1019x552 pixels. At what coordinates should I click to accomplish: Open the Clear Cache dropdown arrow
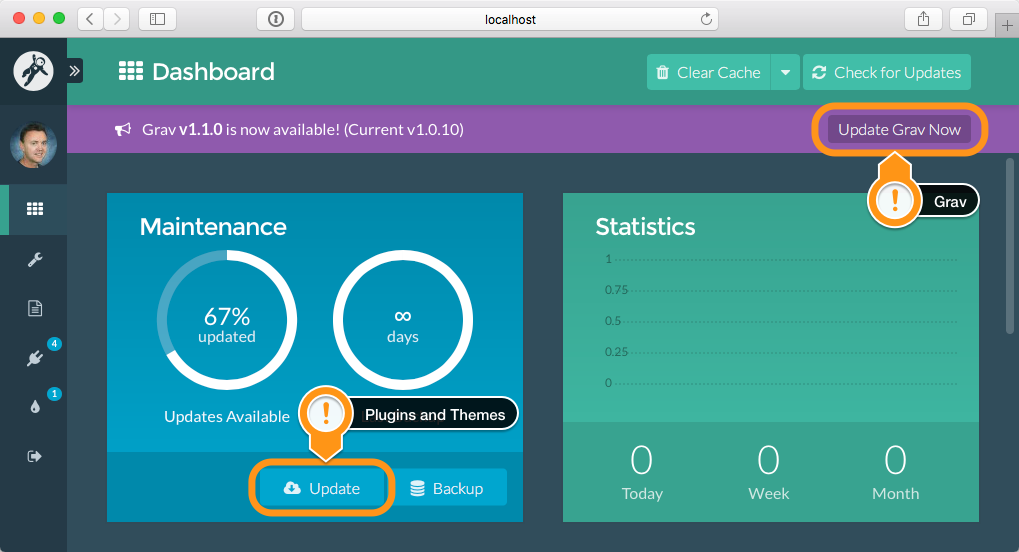[x=785, y=72]
